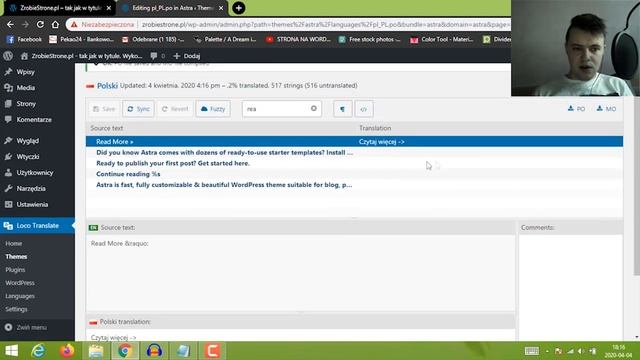Clear the 'rea' filter text
640x360 pixels.
(x=313, y=109)
